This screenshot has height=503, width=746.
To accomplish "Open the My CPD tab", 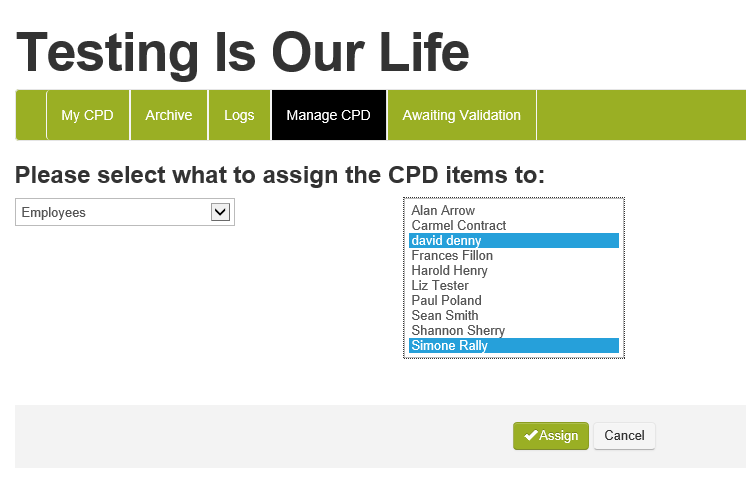I will [x=87, y=115].
